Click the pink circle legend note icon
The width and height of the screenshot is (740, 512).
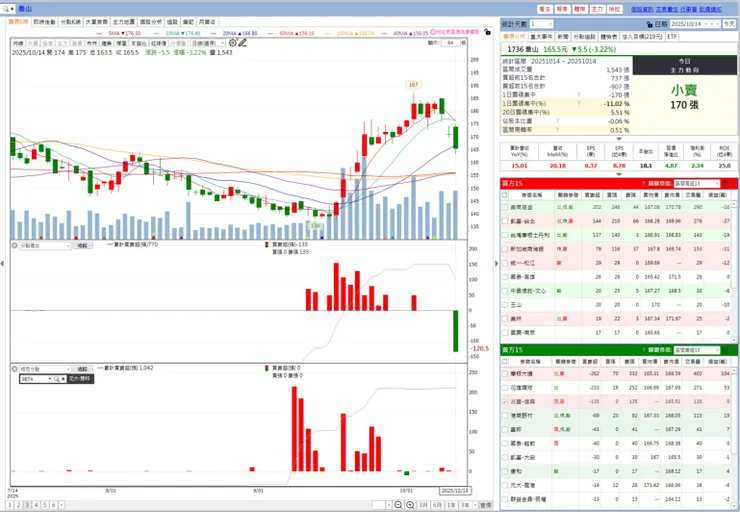(433, 32)
